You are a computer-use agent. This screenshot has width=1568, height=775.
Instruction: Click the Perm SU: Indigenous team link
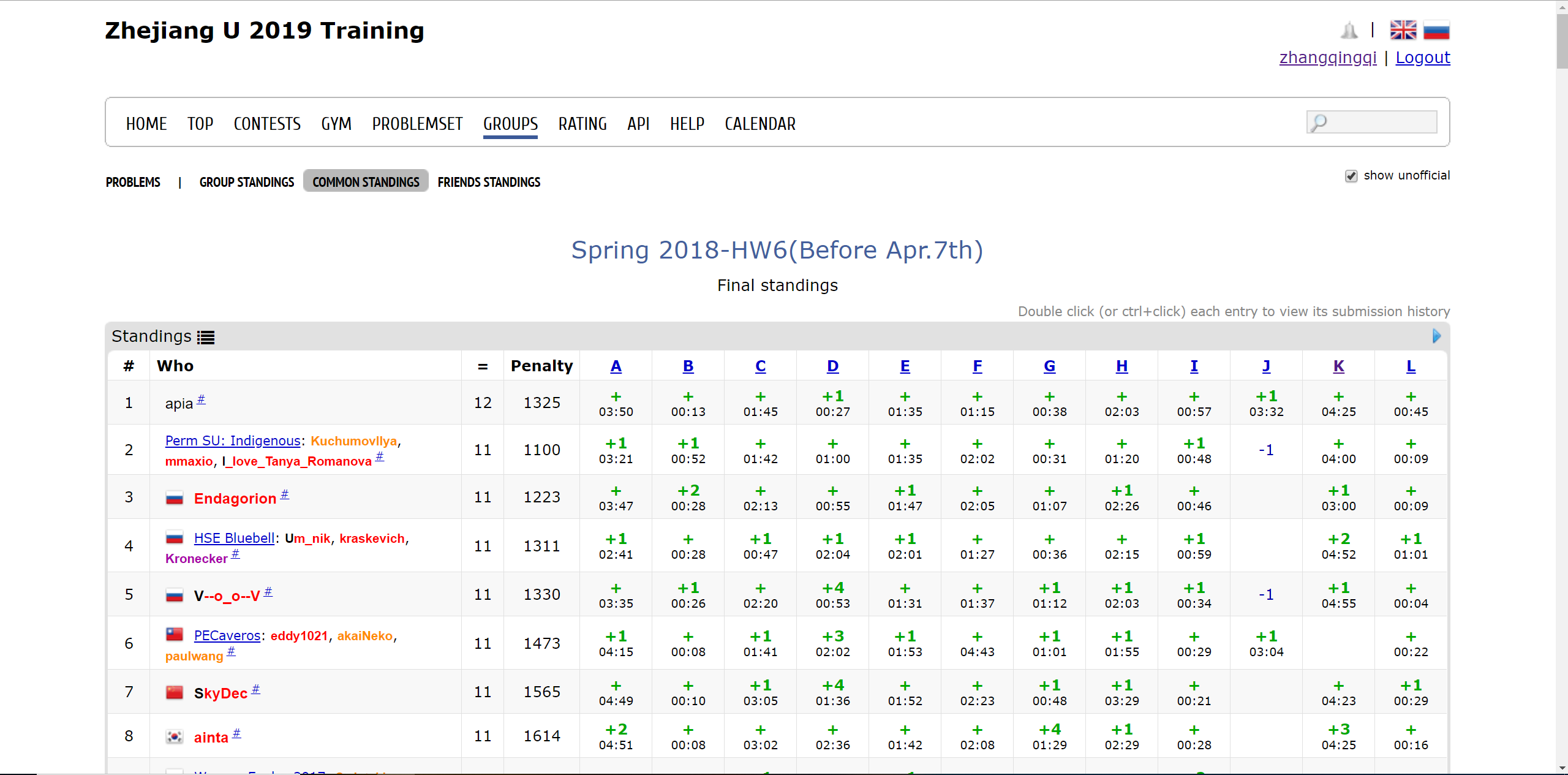click(233, 441)
